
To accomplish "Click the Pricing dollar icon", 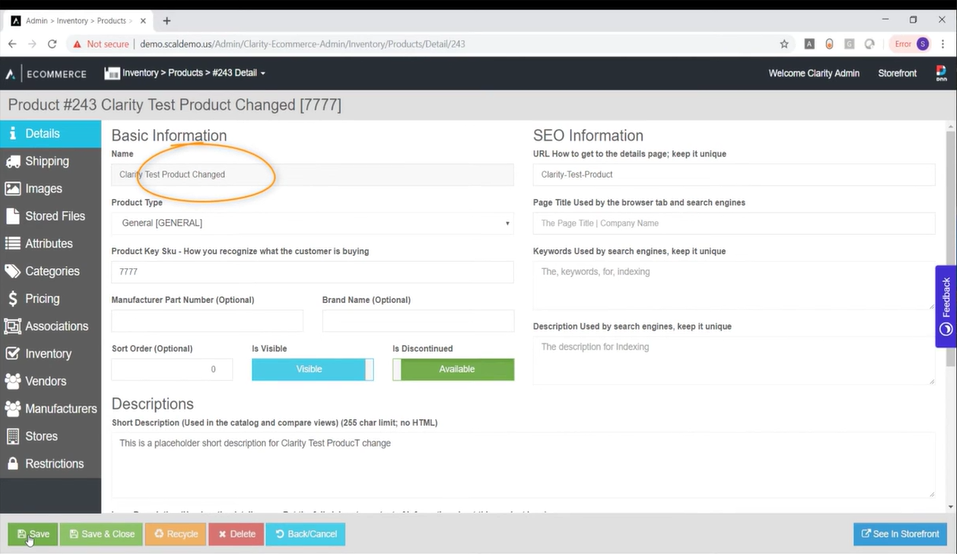I will (x=13, y=298).
